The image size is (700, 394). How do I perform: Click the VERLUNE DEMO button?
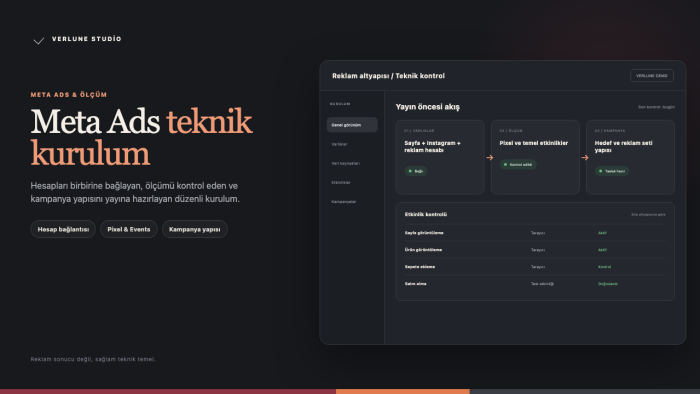652,76
